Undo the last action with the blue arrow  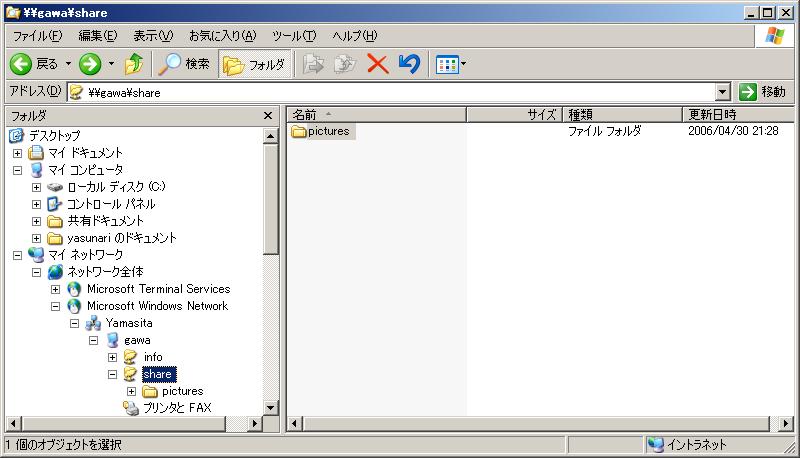pyautogui.click(x=409, y=64)
